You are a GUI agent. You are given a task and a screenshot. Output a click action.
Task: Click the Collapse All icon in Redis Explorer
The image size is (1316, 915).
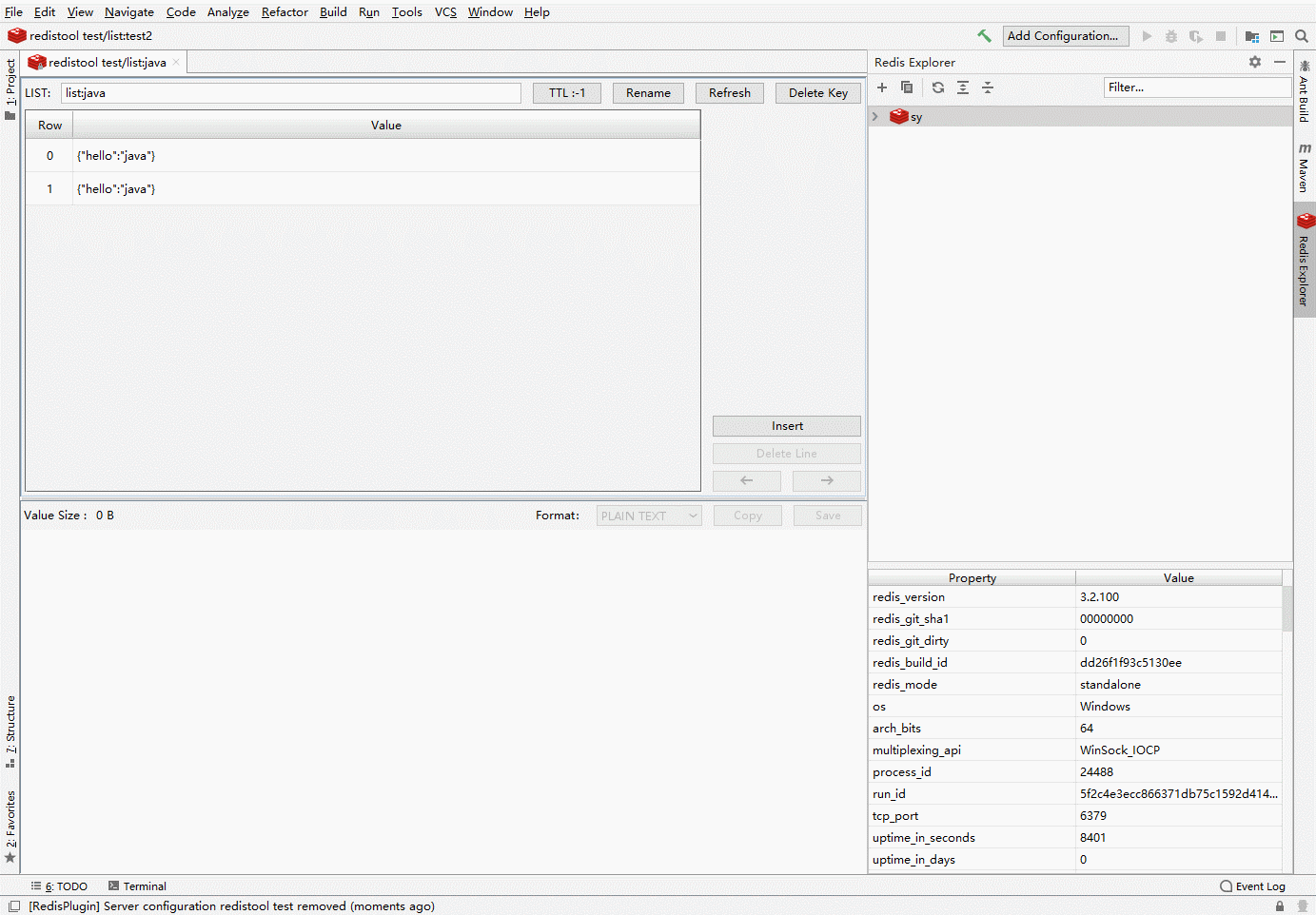pyautogui.click(x=988, y=88)
